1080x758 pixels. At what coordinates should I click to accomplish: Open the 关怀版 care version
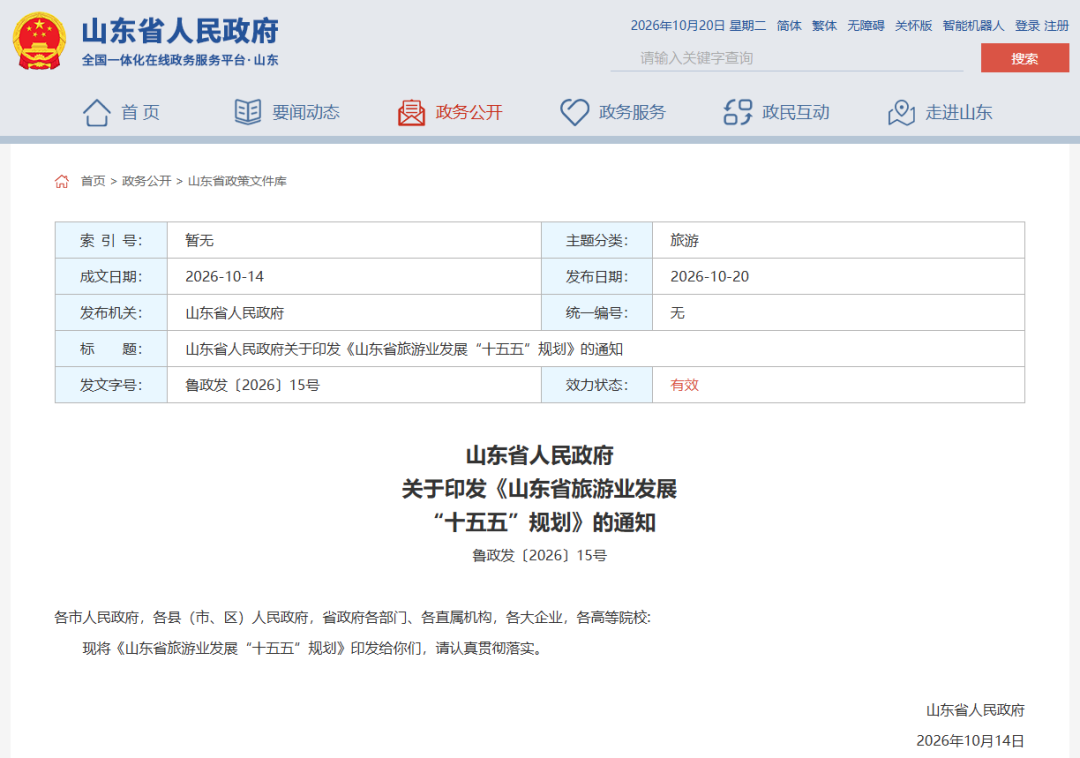(913, 25)
